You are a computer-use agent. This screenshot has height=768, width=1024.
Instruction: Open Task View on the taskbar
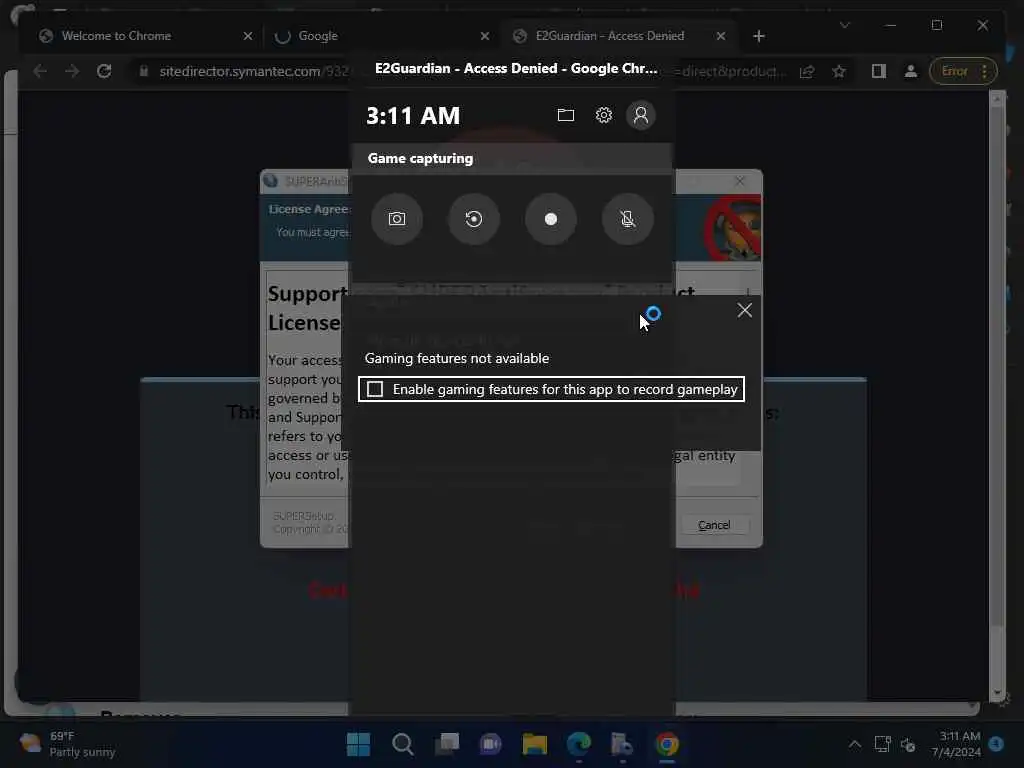pyautogui.click(x=447, y=744)
